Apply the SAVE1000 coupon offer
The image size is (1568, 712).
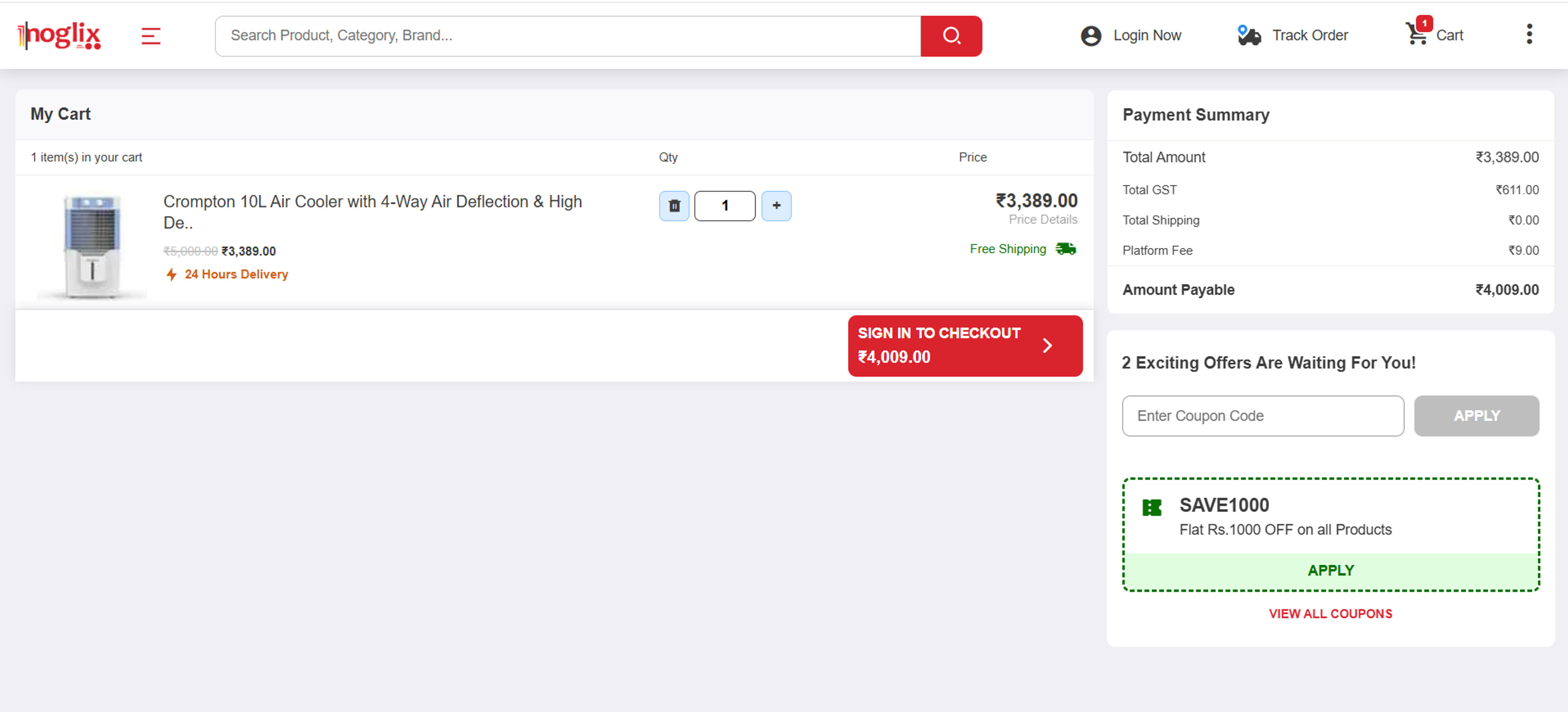click(1331, 571)
